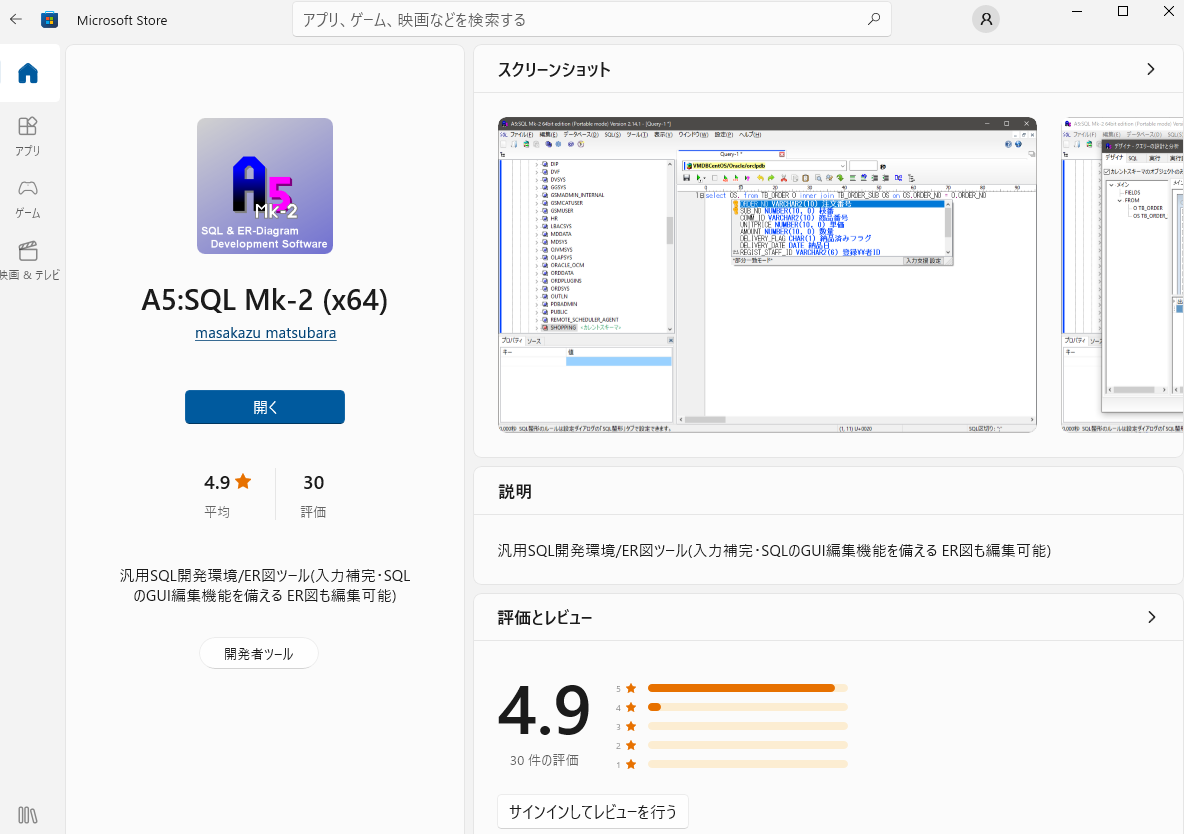Click the A5:SQL Mk-2 app logo
The width and height of the screenshot is (1184, 834).
tap(265, 186)
